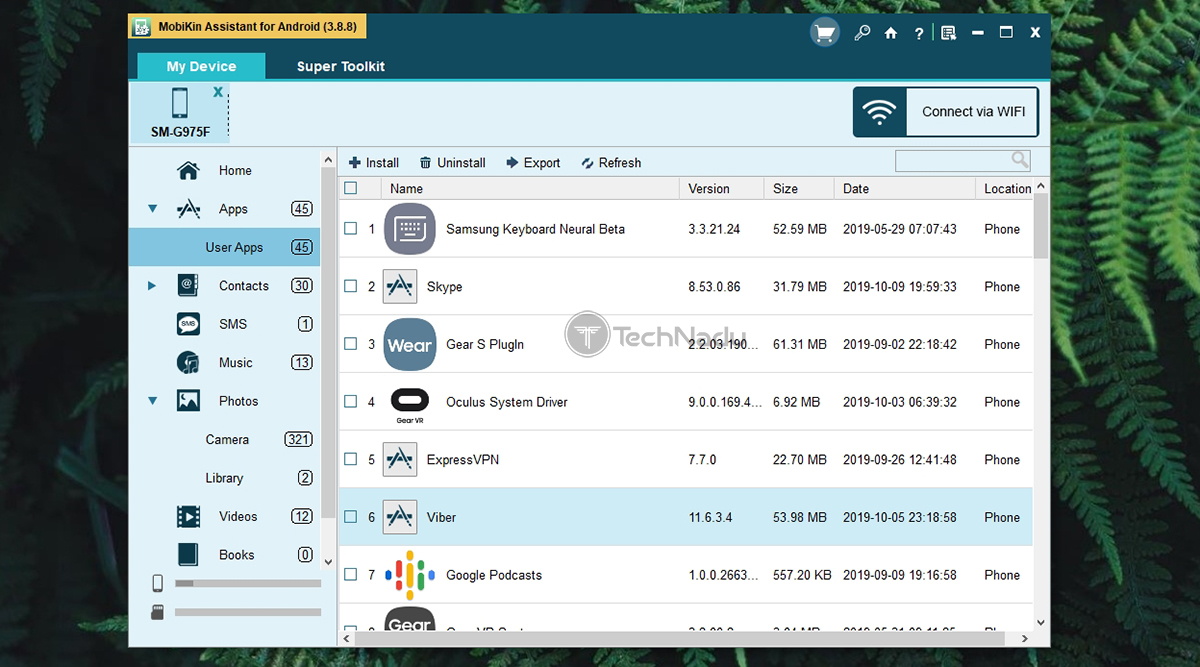The width and height of the screenshot is (1200, 667).
Task: Sort by the Version column header
Action: point(722,188)
